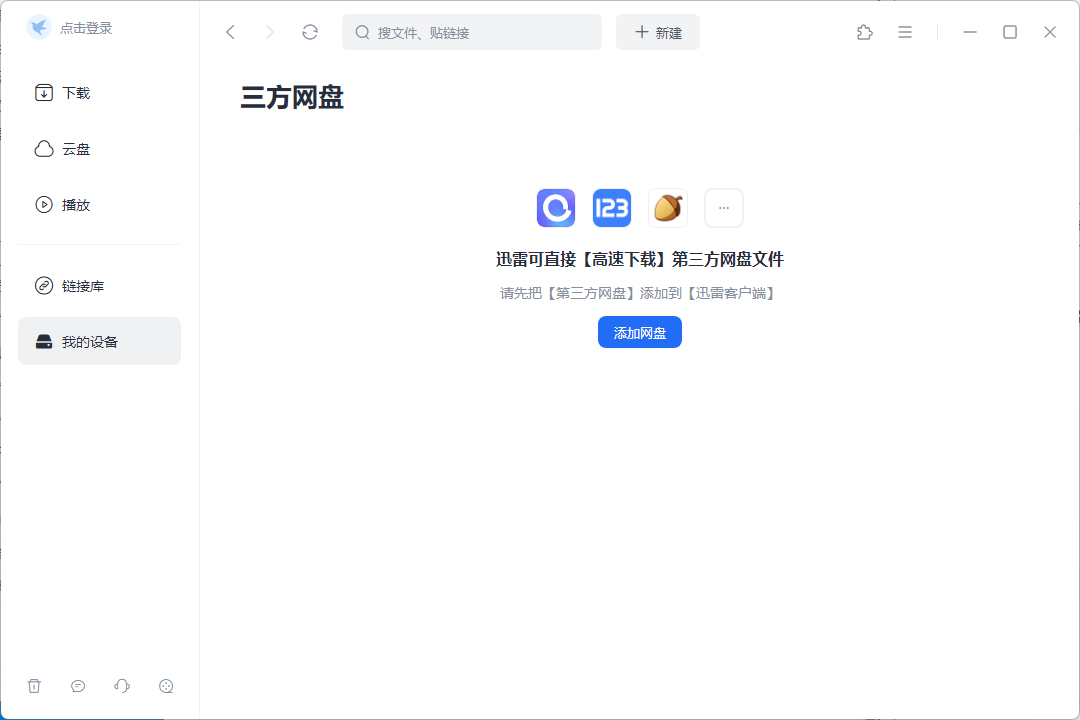
Task: Click the Xunlei bird avatar logo
Action: pos(39,28)
